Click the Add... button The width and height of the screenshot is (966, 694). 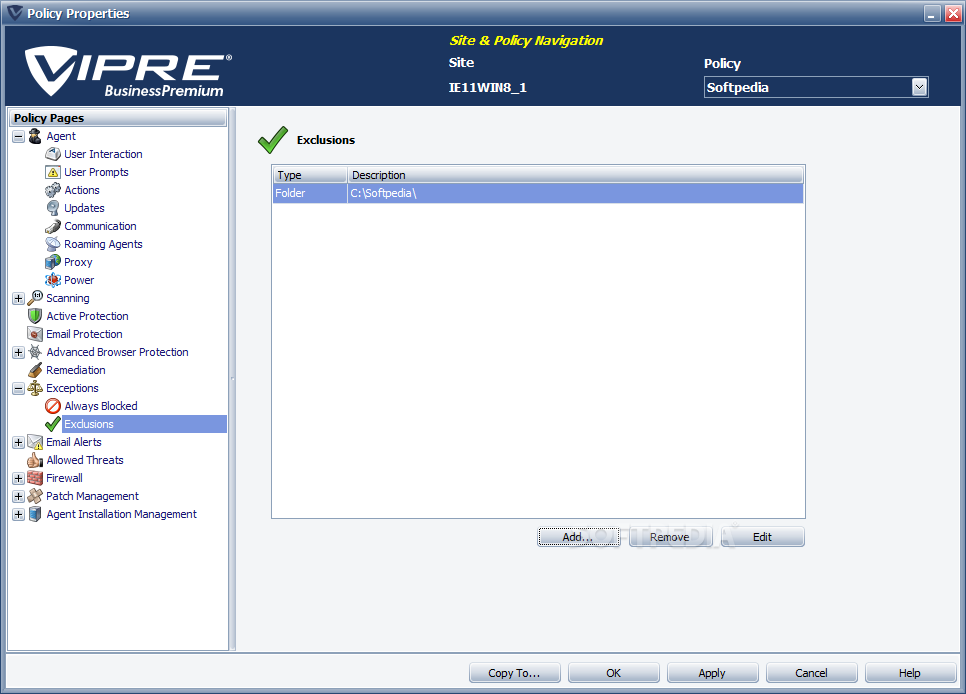point(578,537)
